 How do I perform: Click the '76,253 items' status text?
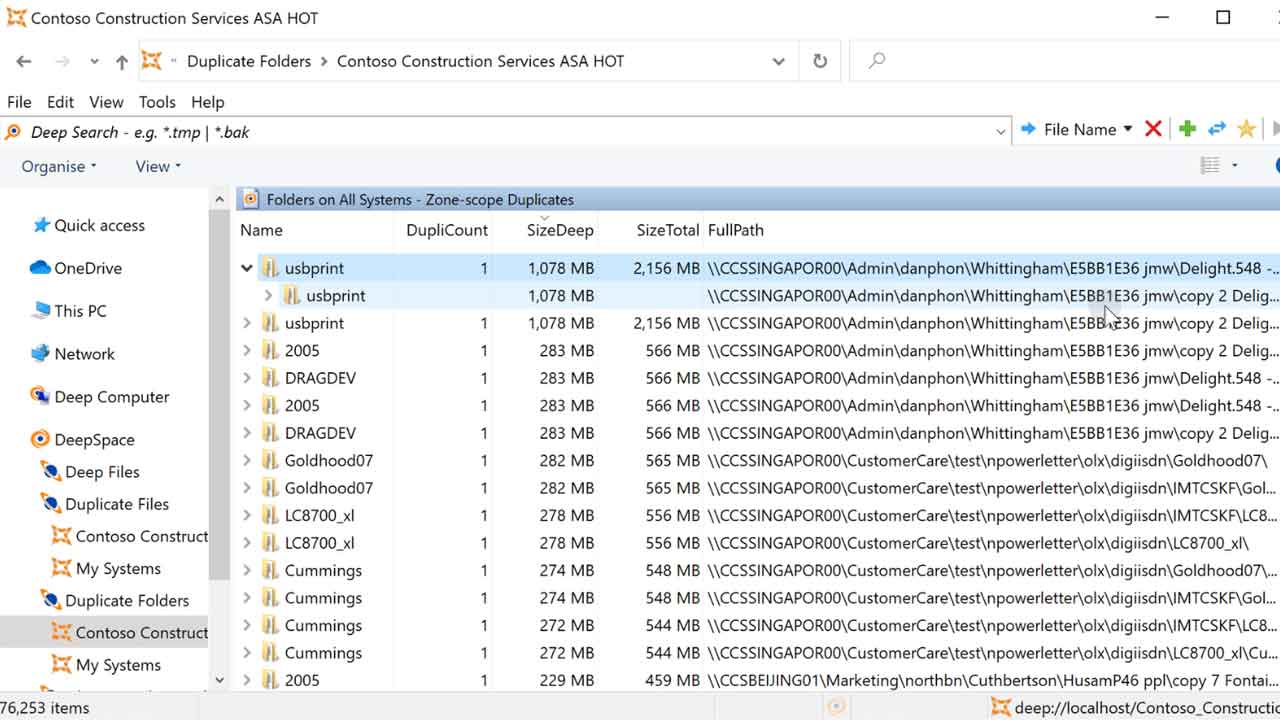[x=45, y=708]
